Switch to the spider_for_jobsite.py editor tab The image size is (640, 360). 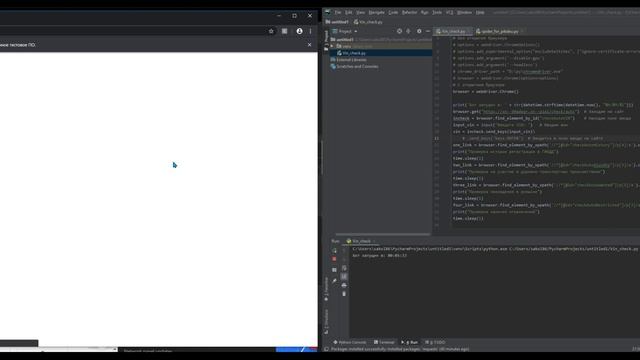(499, 31)
